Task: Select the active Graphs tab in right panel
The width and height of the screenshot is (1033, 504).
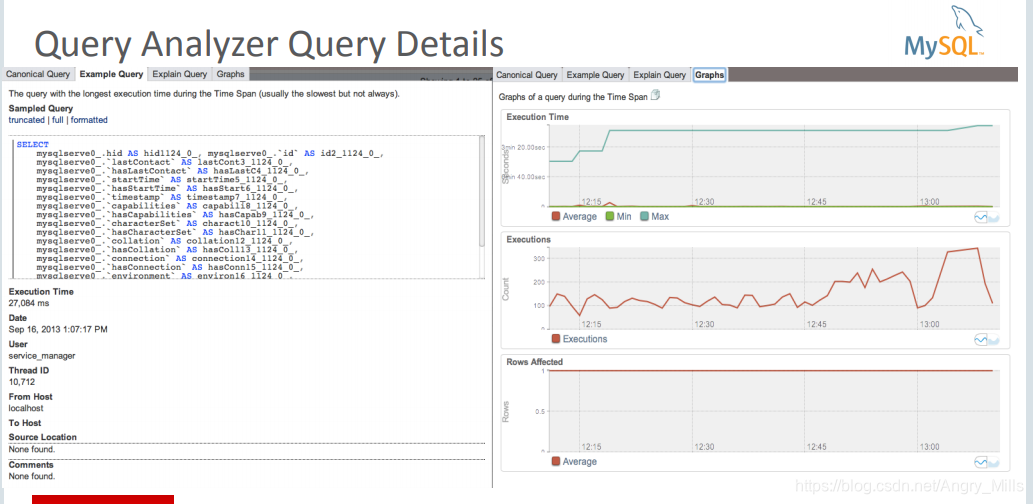Action: tap(710, 74)
